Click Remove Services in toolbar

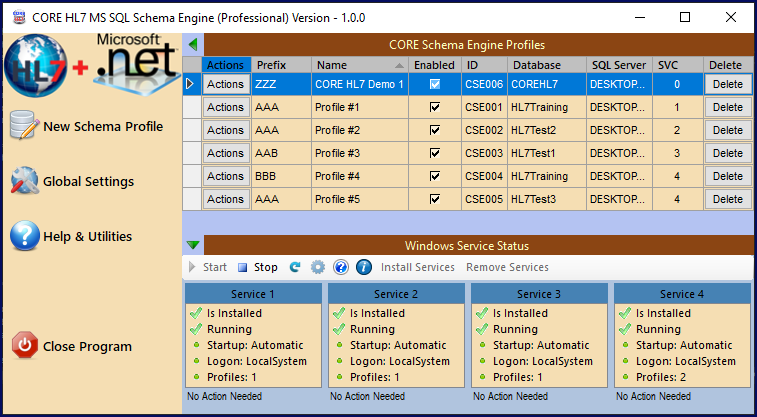click(x=507, y=267)
